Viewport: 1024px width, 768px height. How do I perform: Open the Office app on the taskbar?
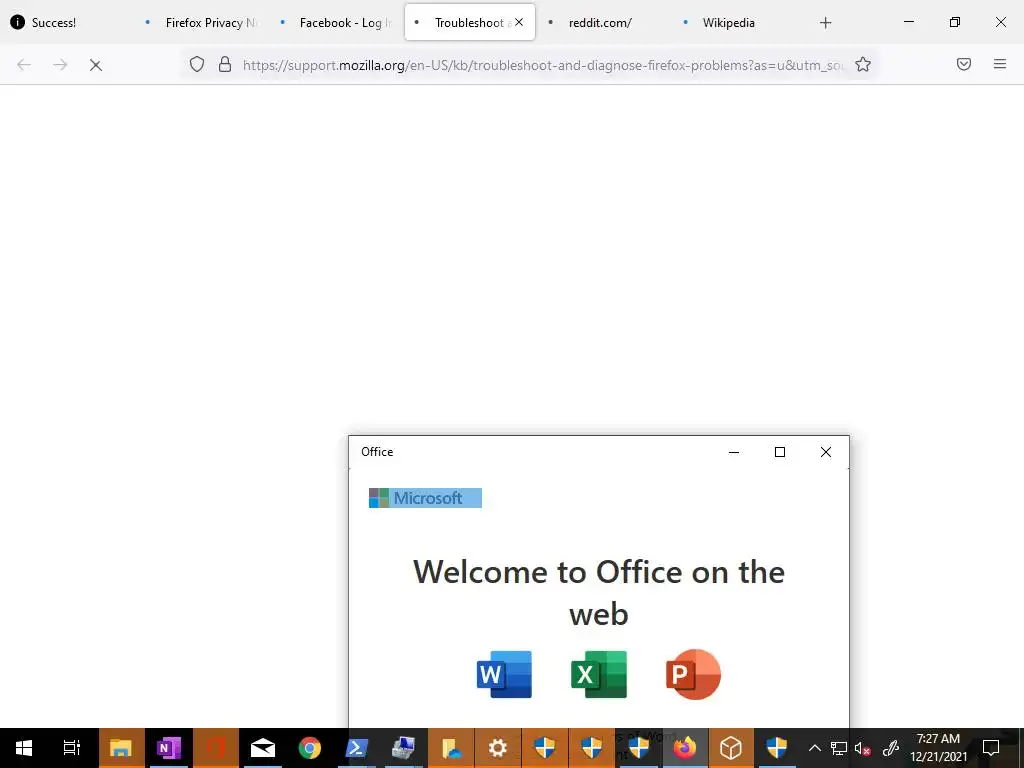point(216,748)
